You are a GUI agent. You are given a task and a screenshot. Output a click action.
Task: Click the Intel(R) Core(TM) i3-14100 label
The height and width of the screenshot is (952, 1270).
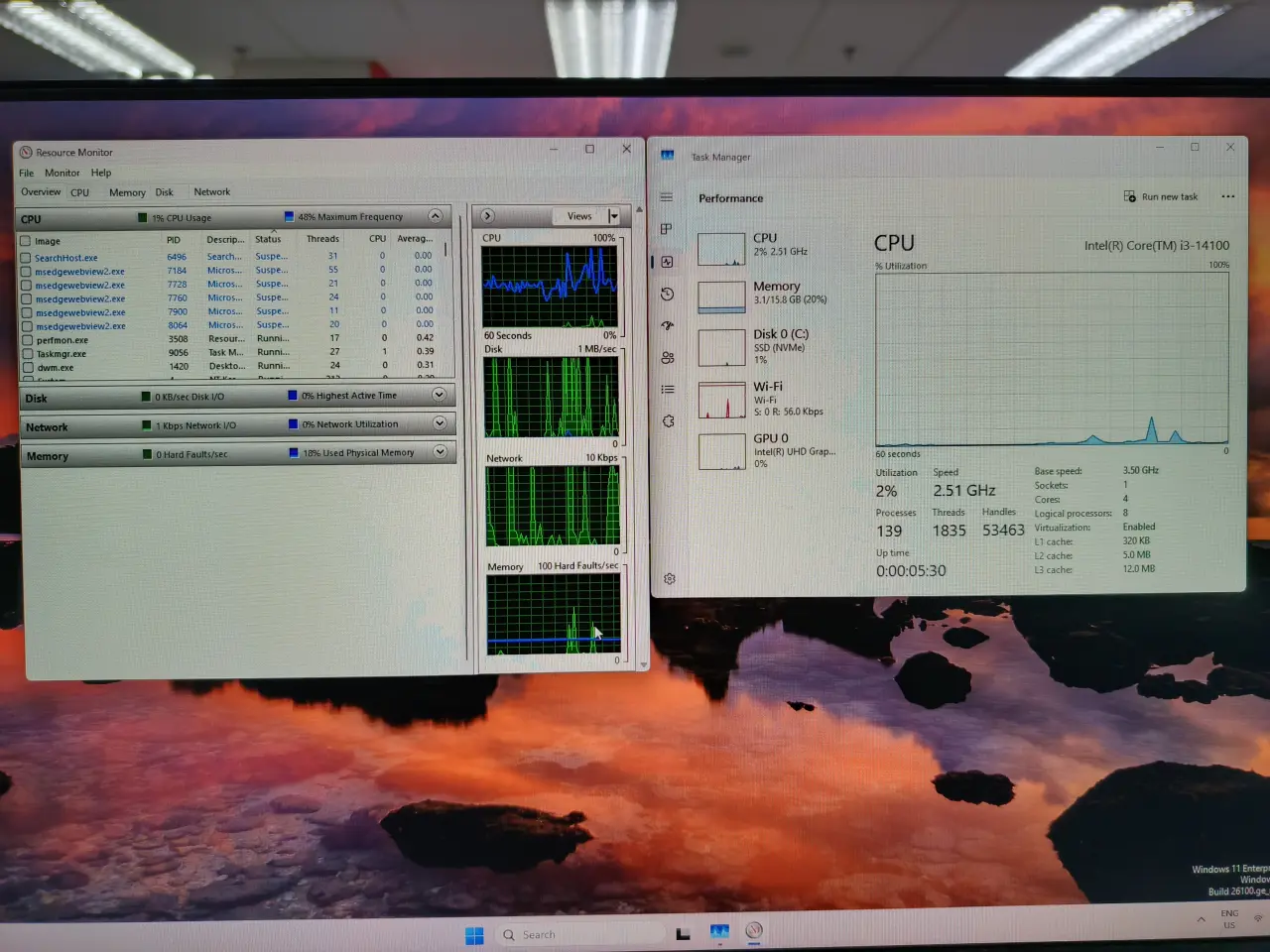click(x=1157, y=245)
